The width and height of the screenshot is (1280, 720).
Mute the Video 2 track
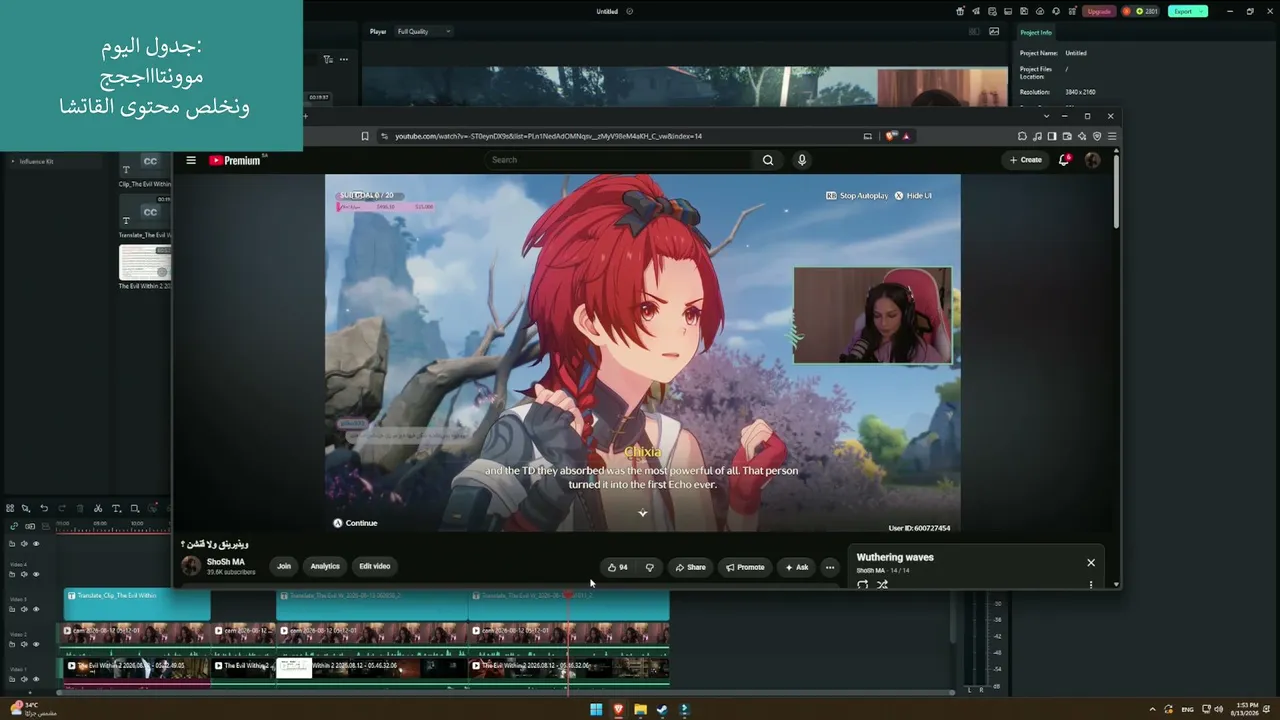(24, 644)
